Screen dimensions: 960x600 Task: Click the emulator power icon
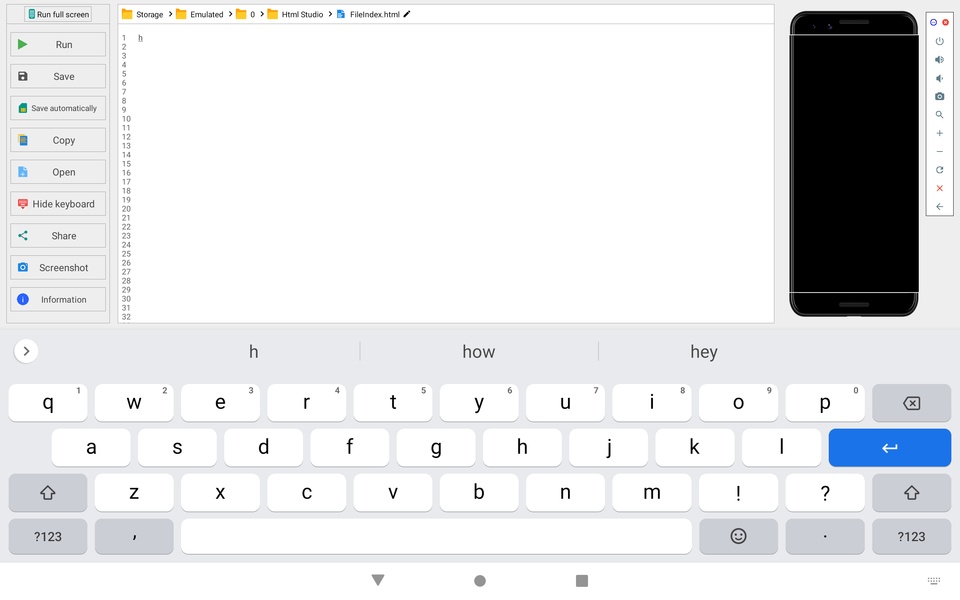click(939, 41)
